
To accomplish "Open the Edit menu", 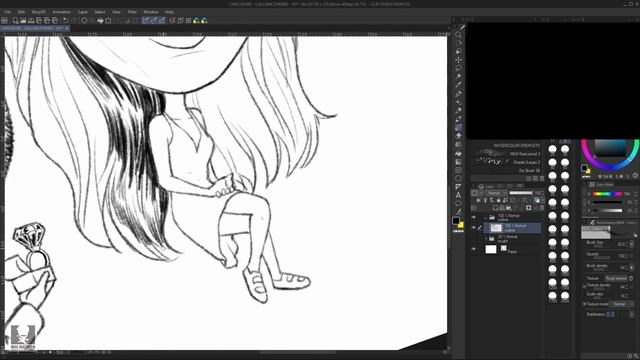I will pyautogui.click(x=21, y=12).
